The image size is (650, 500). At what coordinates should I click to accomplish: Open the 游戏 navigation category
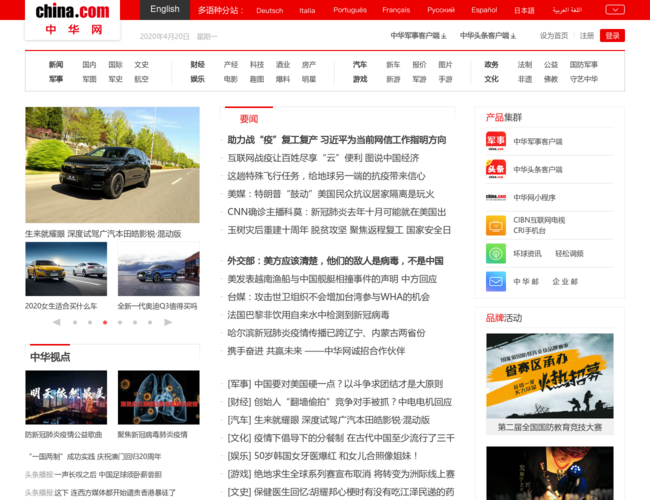pos(360,79)
